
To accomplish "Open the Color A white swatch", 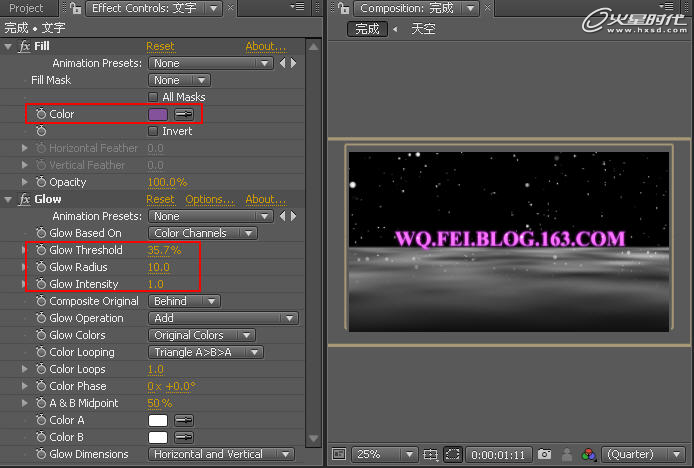I will coord(158,420).
